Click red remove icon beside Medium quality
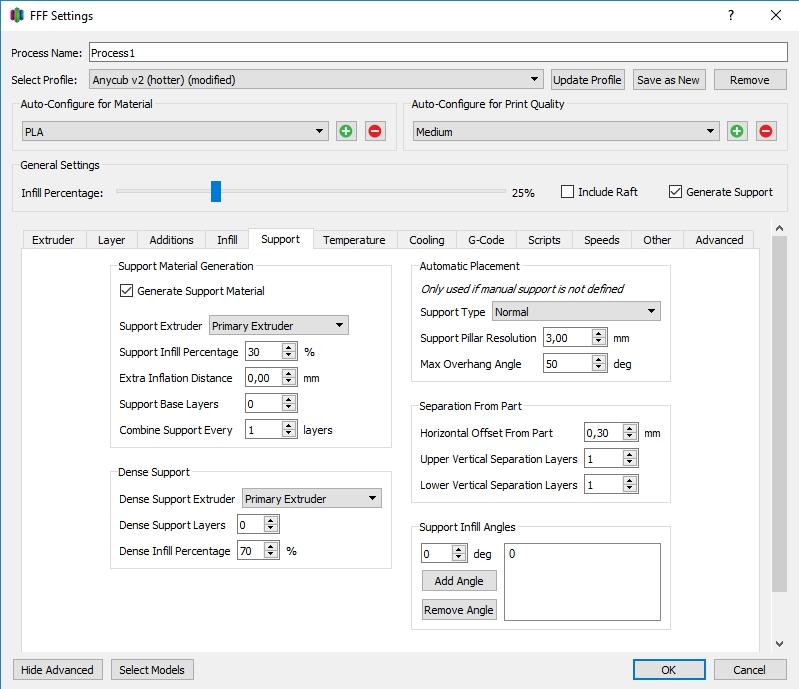799x689 pixels. (x=766, y=131)
